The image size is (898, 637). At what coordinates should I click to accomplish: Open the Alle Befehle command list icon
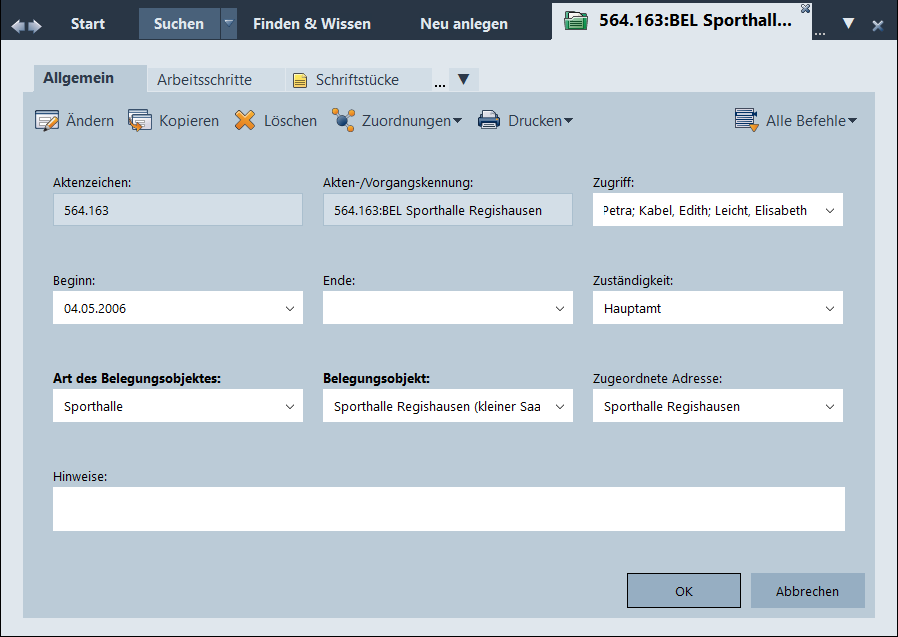746,121
